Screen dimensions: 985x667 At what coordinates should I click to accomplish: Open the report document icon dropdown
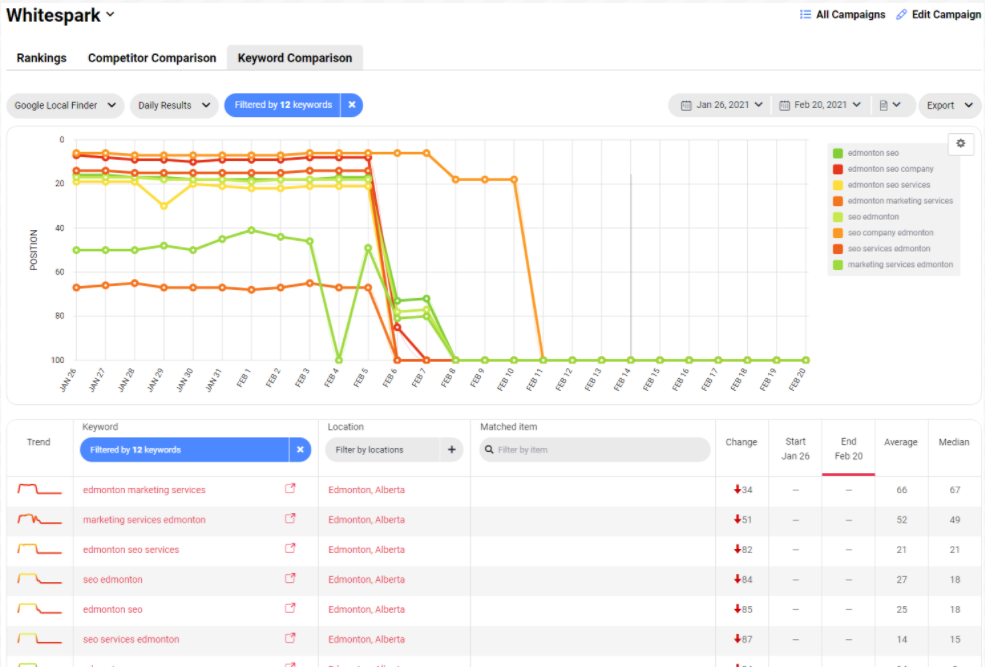(889, 105)
